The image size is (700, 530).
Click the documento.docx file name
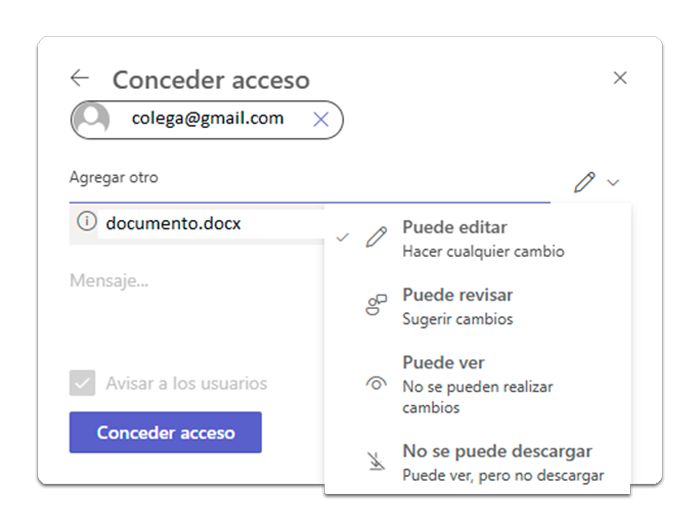point(174,223)
